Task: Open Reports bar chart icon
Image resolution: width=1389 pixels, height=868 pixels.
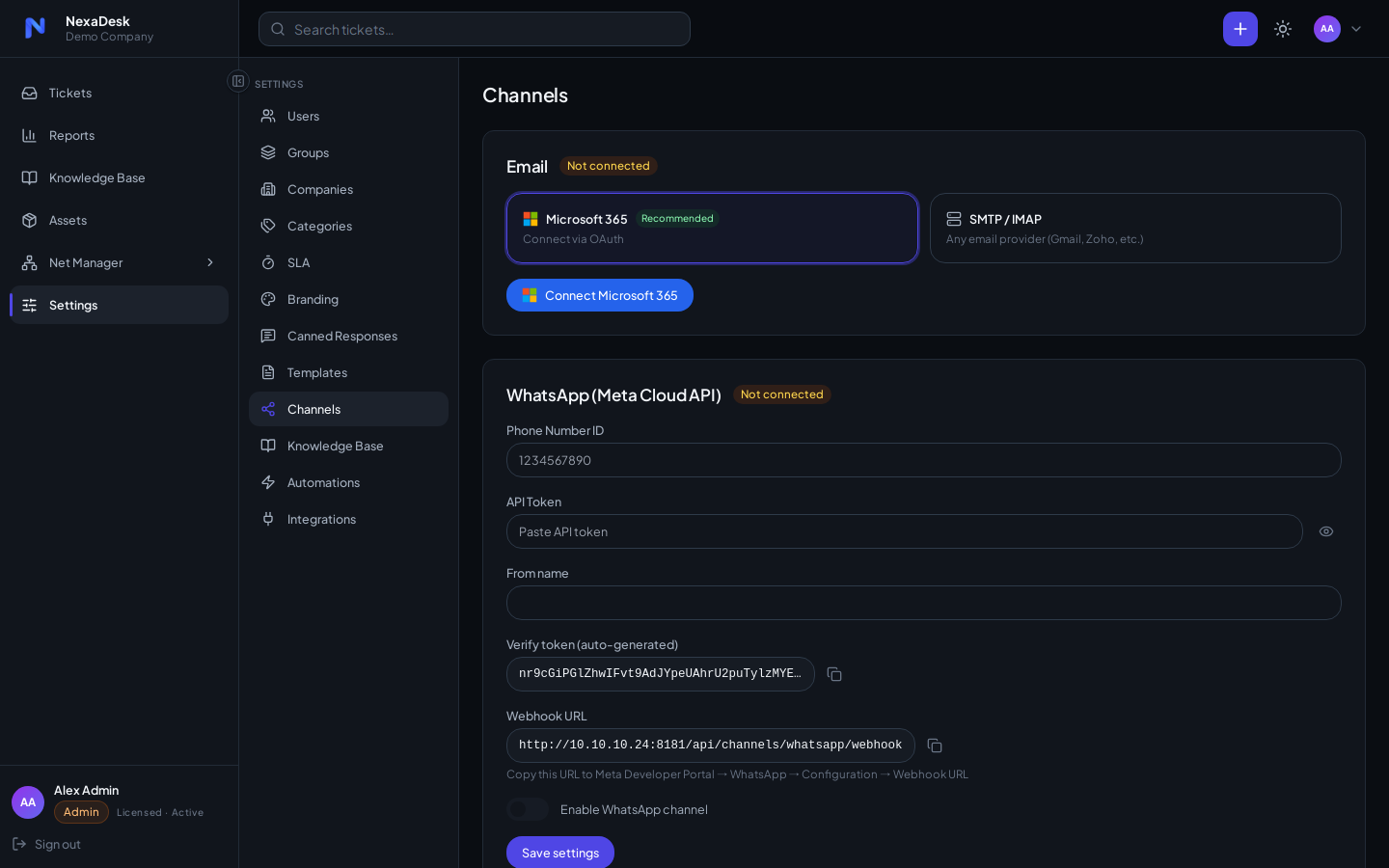Action: click(30, 135)
